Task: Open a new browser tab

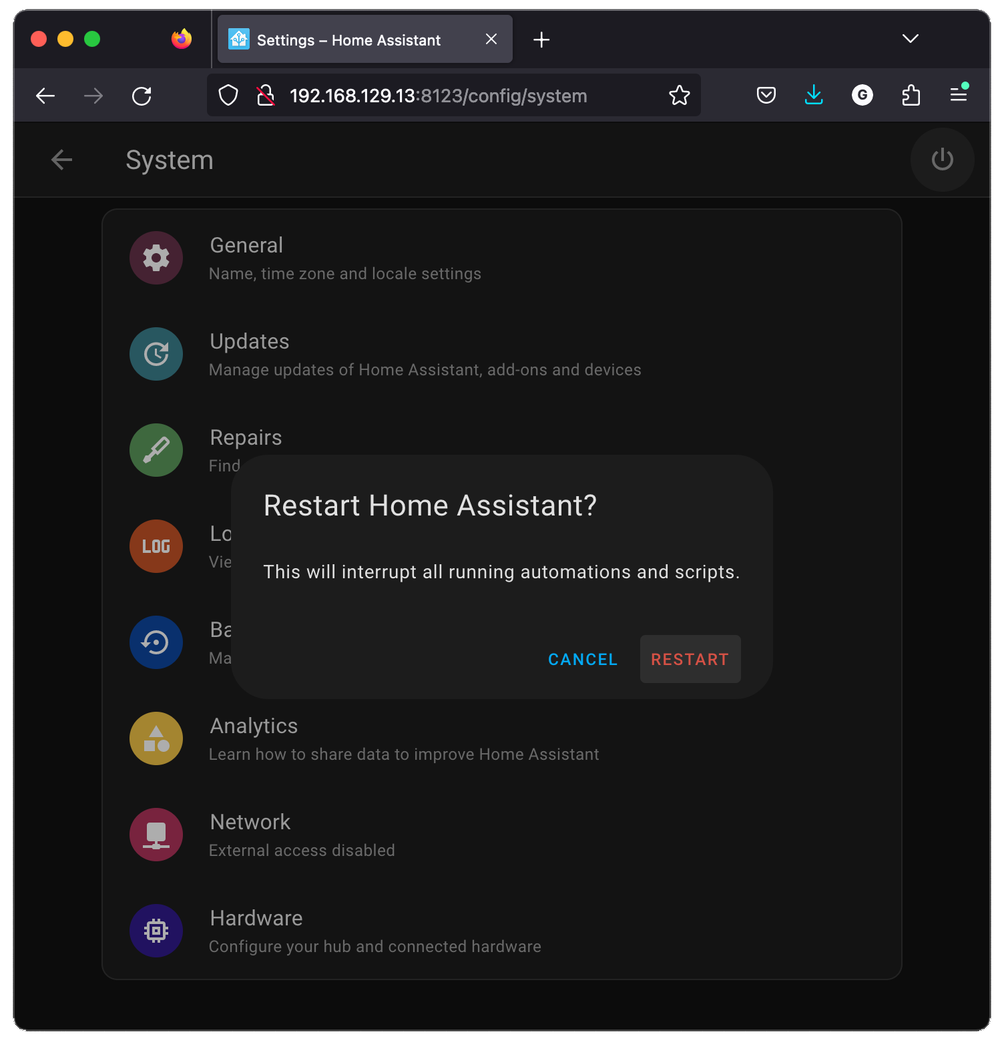Action: click(x=541, y=40)
